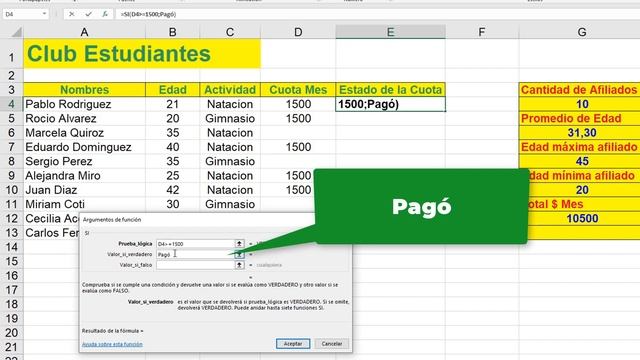
Task: Click Eduardo Dominguez's age cell 40
Action: point(173,147)
